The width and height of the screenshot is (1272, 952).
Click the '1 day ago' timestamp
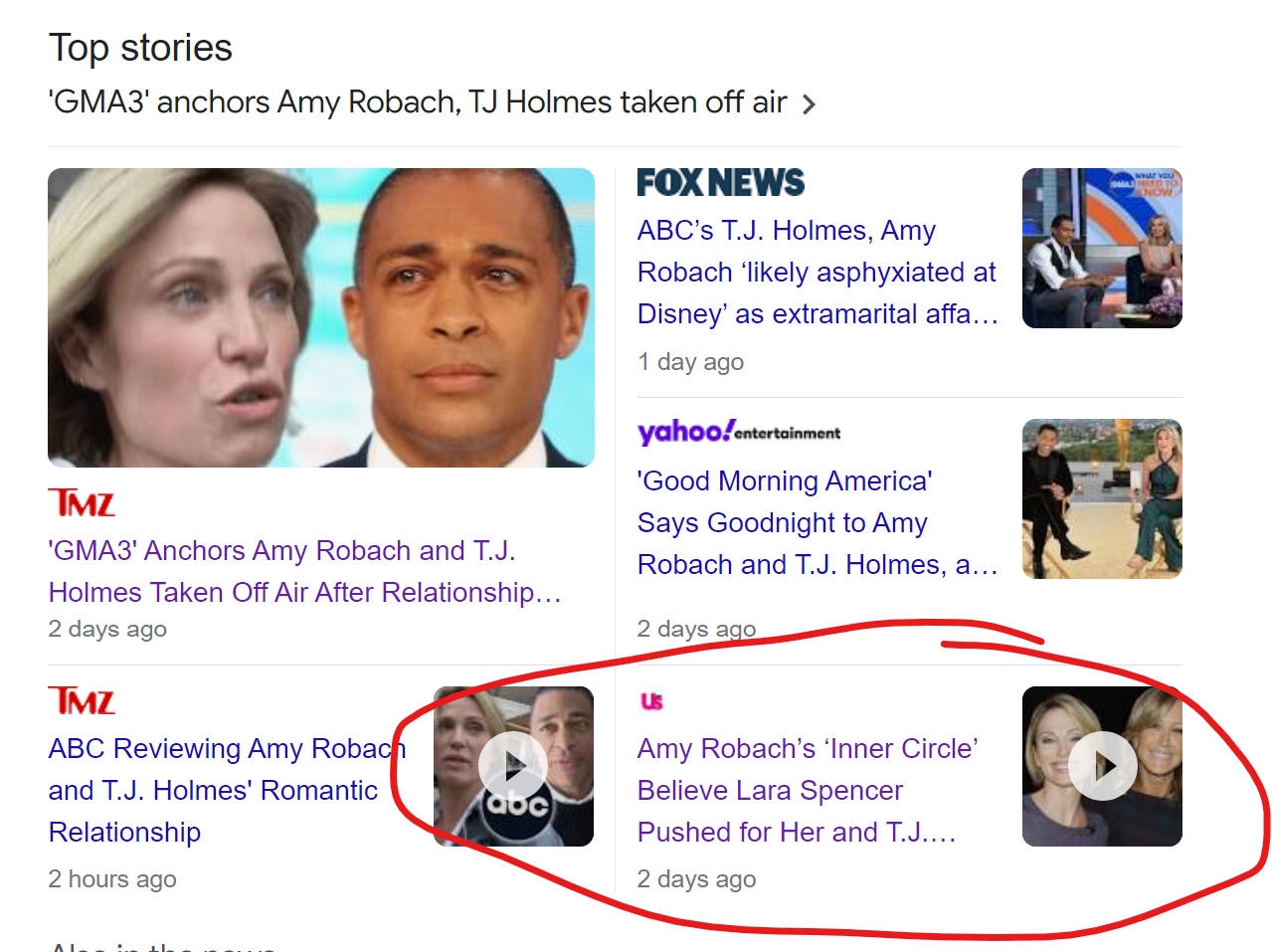tap(690, 362)
